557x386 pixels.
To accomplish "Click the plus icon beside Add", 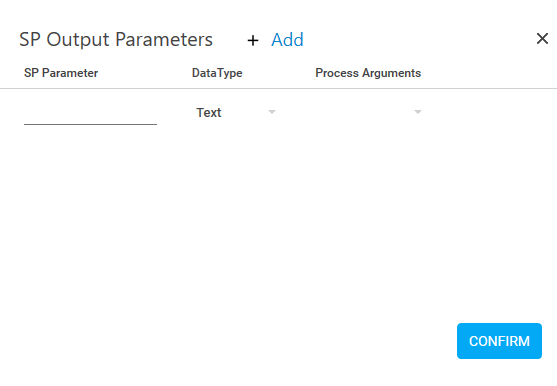I will tap(253, 40).
